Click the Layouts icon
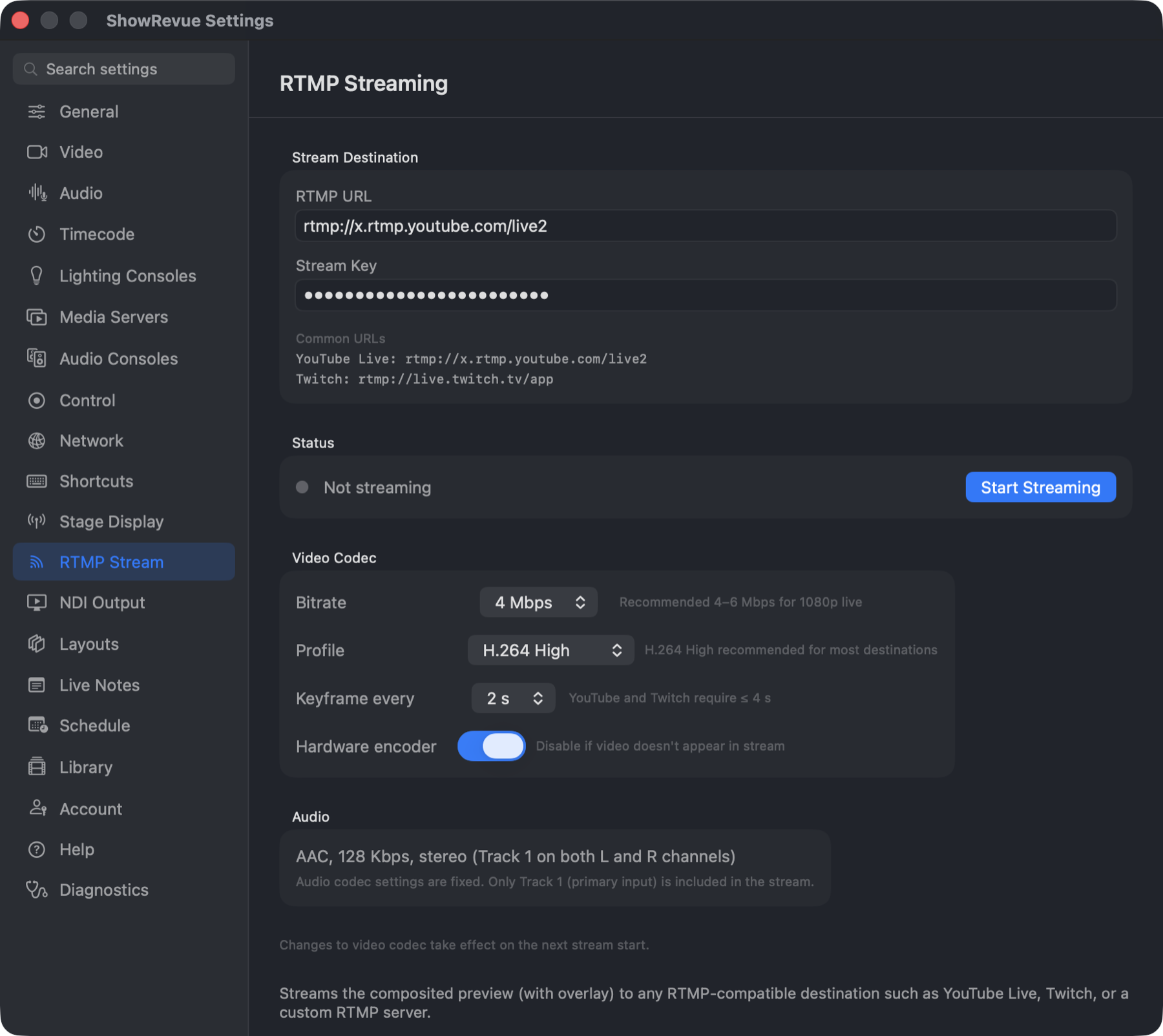 [x=37, y=644]
